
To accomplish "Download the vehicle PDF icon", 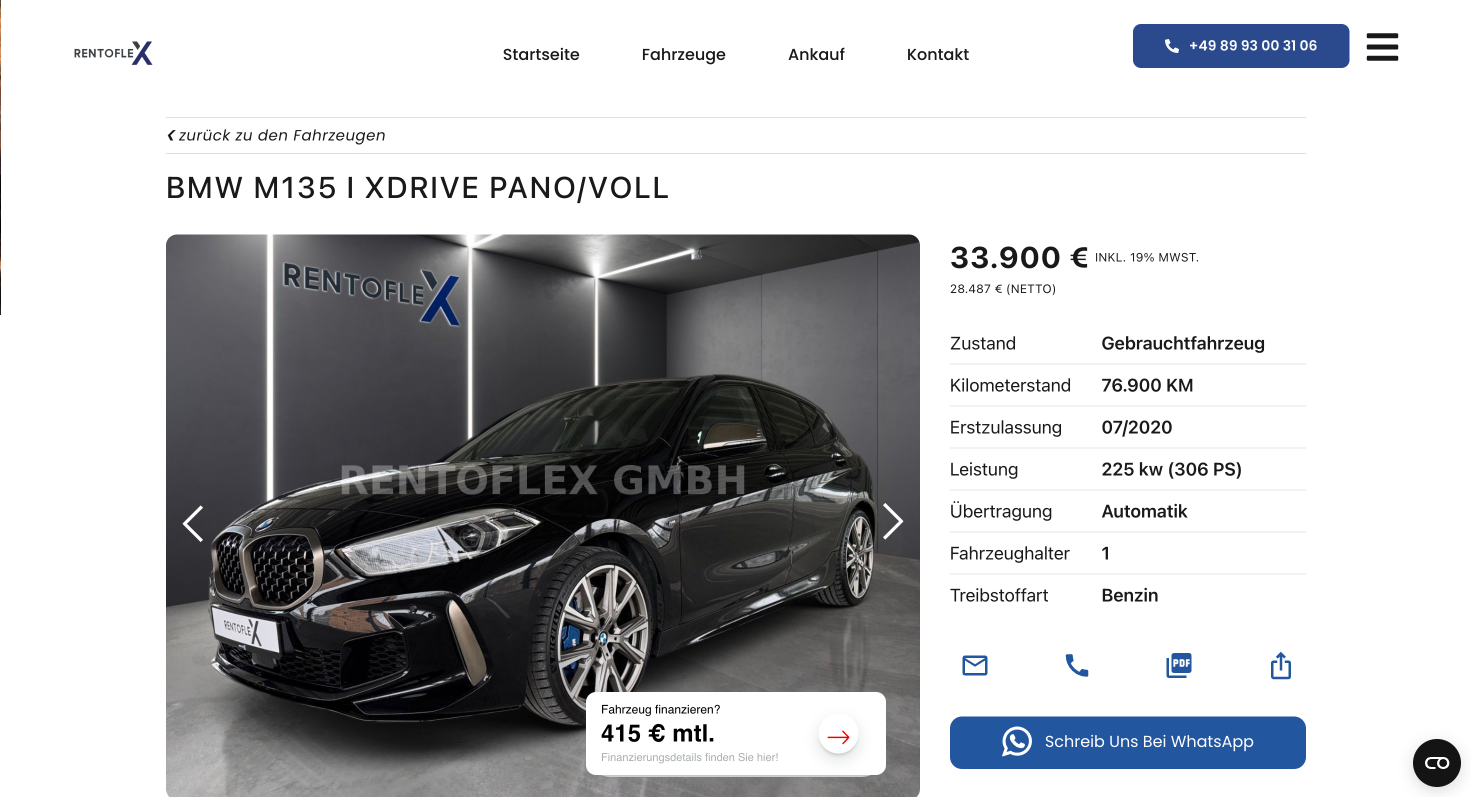I will [1179, 665].
